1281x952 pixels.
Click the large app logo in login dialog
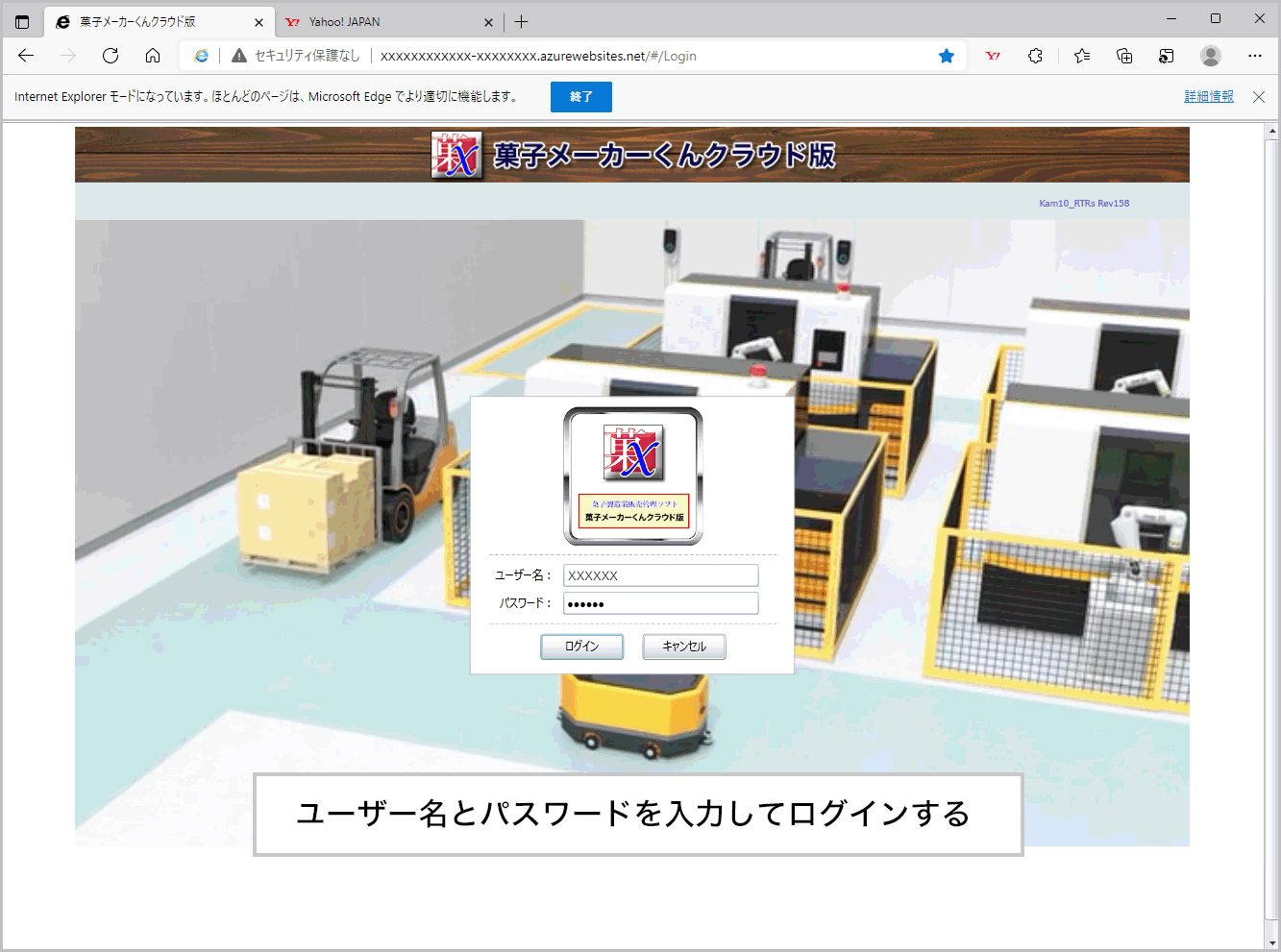coord(633,476)
